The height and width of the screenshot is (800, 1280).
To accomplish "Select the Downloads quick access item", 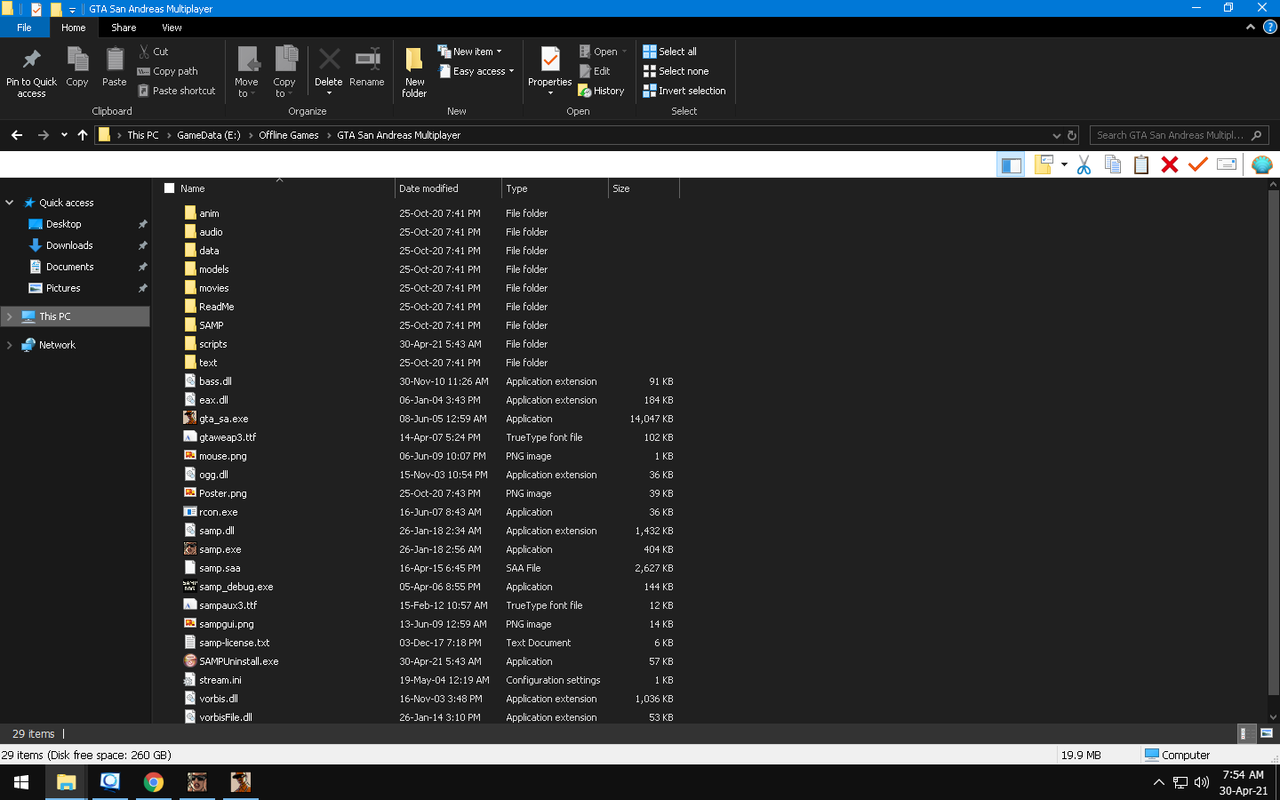I will (x=69, y=246).
